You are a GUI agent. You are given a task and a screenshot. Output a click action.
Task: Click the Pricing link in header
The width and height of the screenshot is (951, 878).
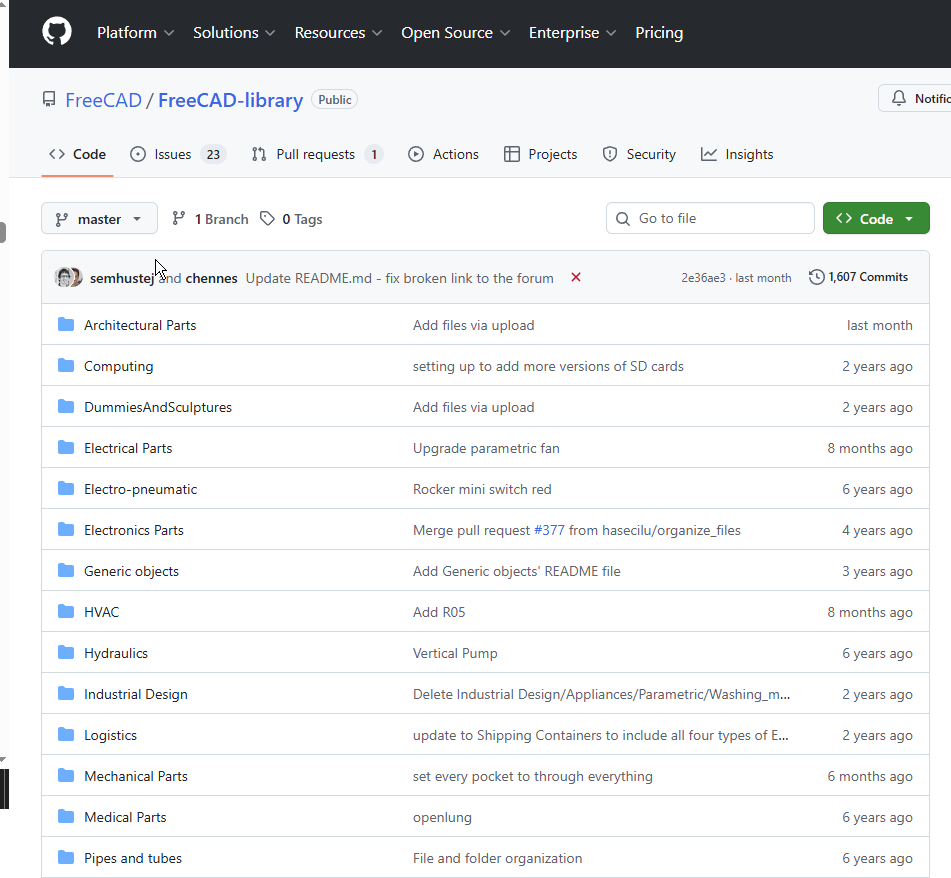point(659,33)
